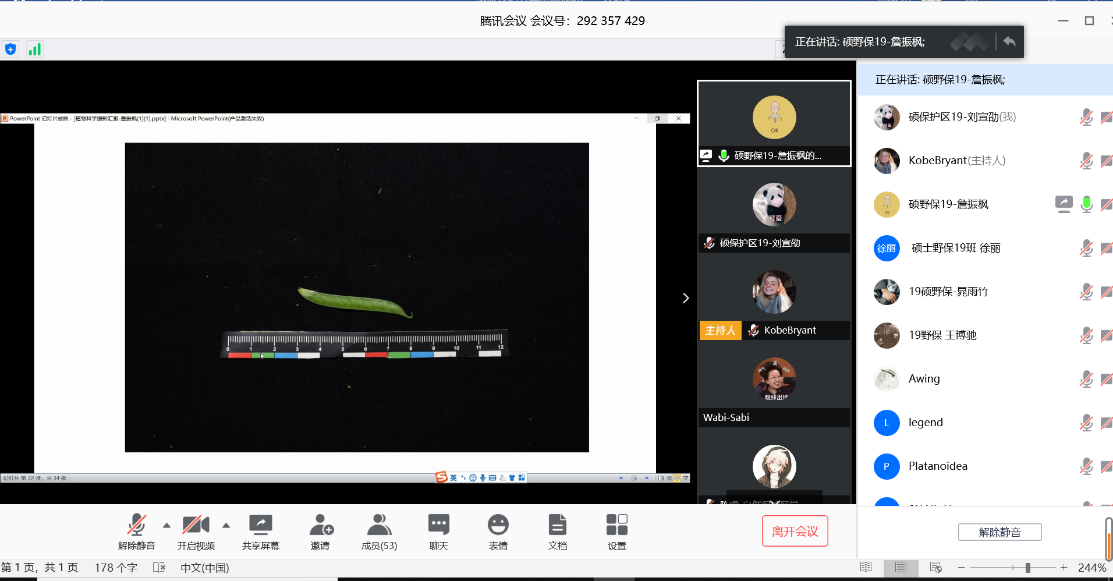Viewport: 1113px width, 581px height.
Task: Collapse video strip with right chevron arrow
Action: [685, 298]
